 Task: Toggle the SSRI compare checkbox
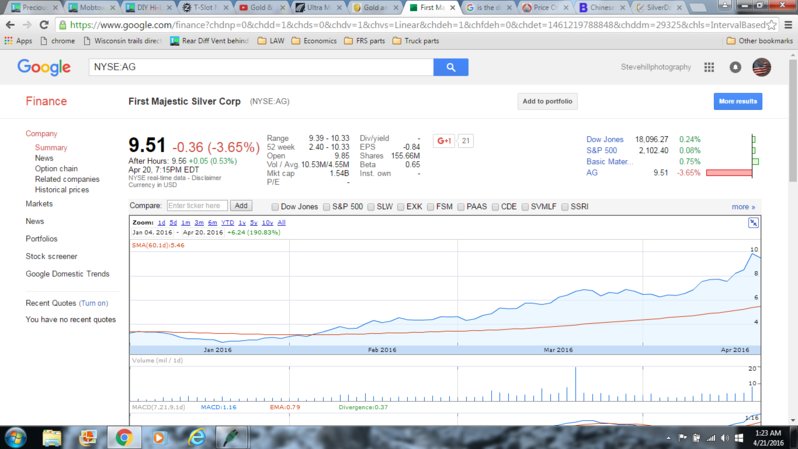pyautogui.click(x=565, y=207)
